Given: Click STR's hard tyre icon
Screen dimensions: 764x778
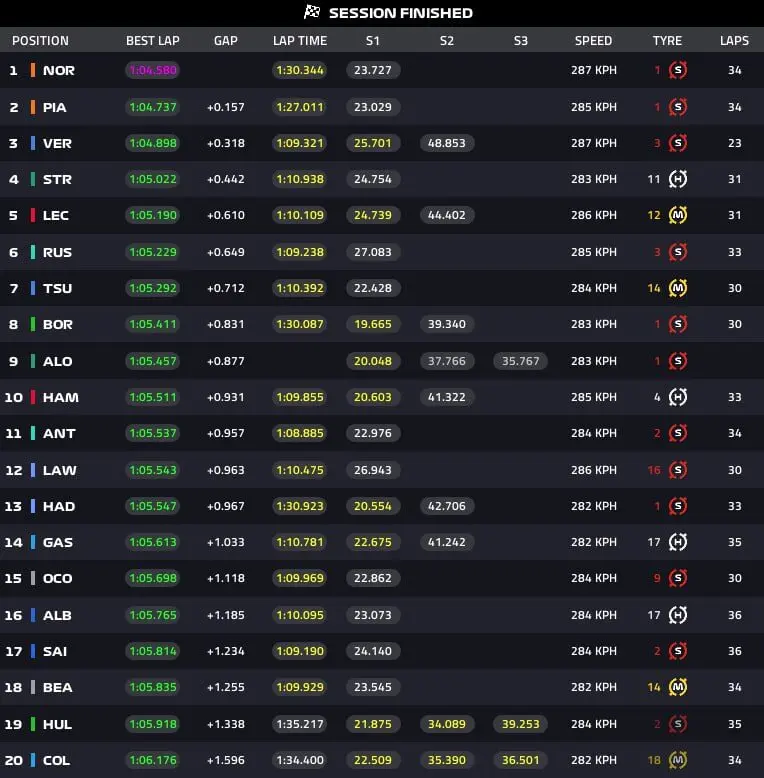Looking at the screenshot, I should (678, 179).
